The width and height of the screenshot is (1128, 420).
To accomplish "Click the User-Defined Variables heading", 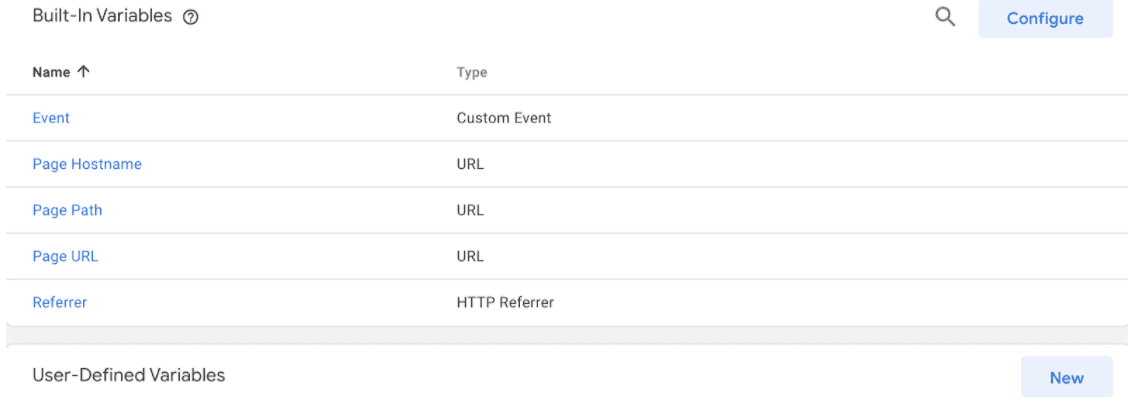I will click(x=129, y=375).
